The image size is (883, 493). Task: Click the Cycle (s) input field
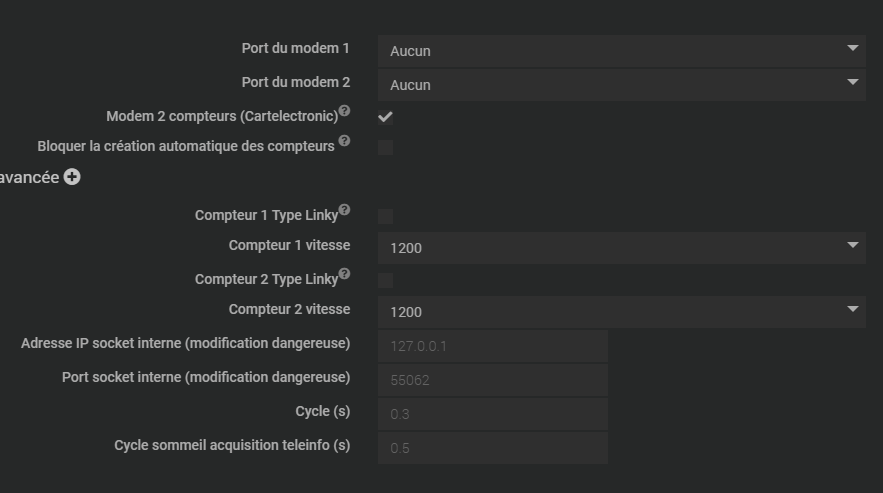pyautogui.click(x=492, y=413)
